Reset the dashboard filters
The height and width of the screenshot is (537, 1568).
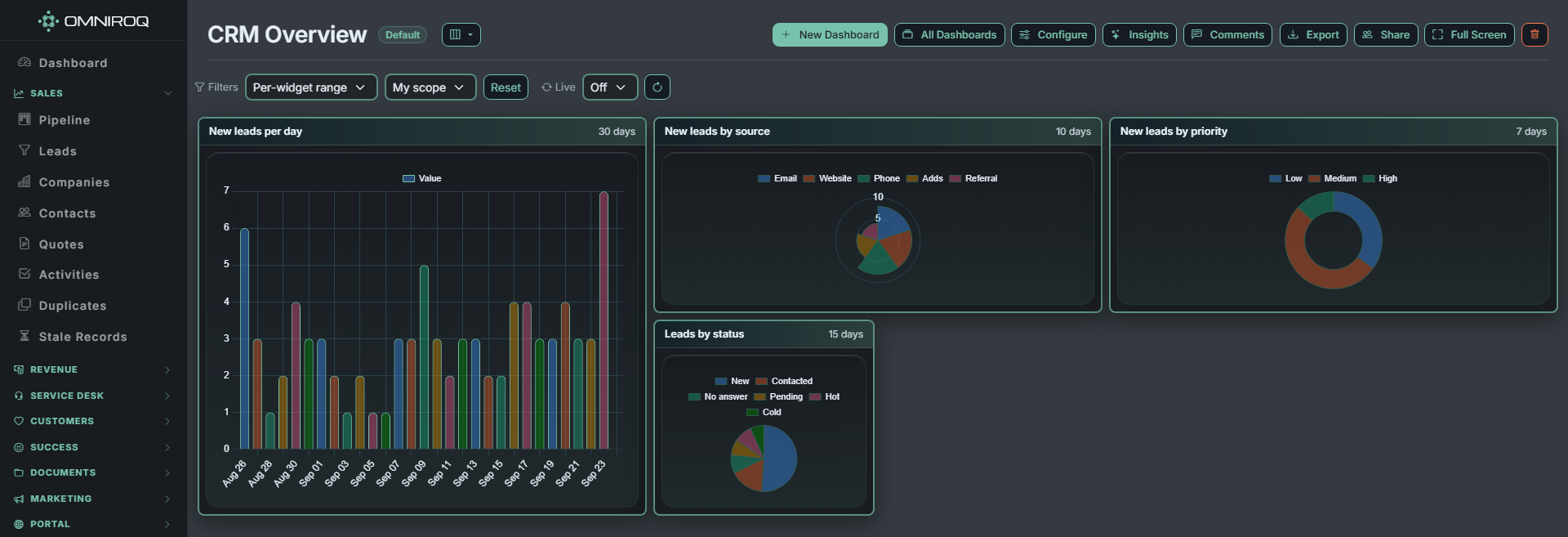[506, 87]
